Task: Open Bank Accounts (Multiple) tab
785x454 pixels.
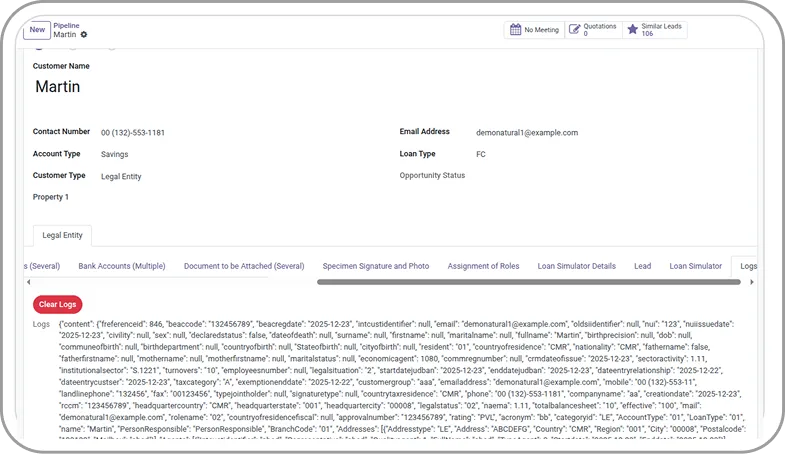Action: (x=122, y=266)
